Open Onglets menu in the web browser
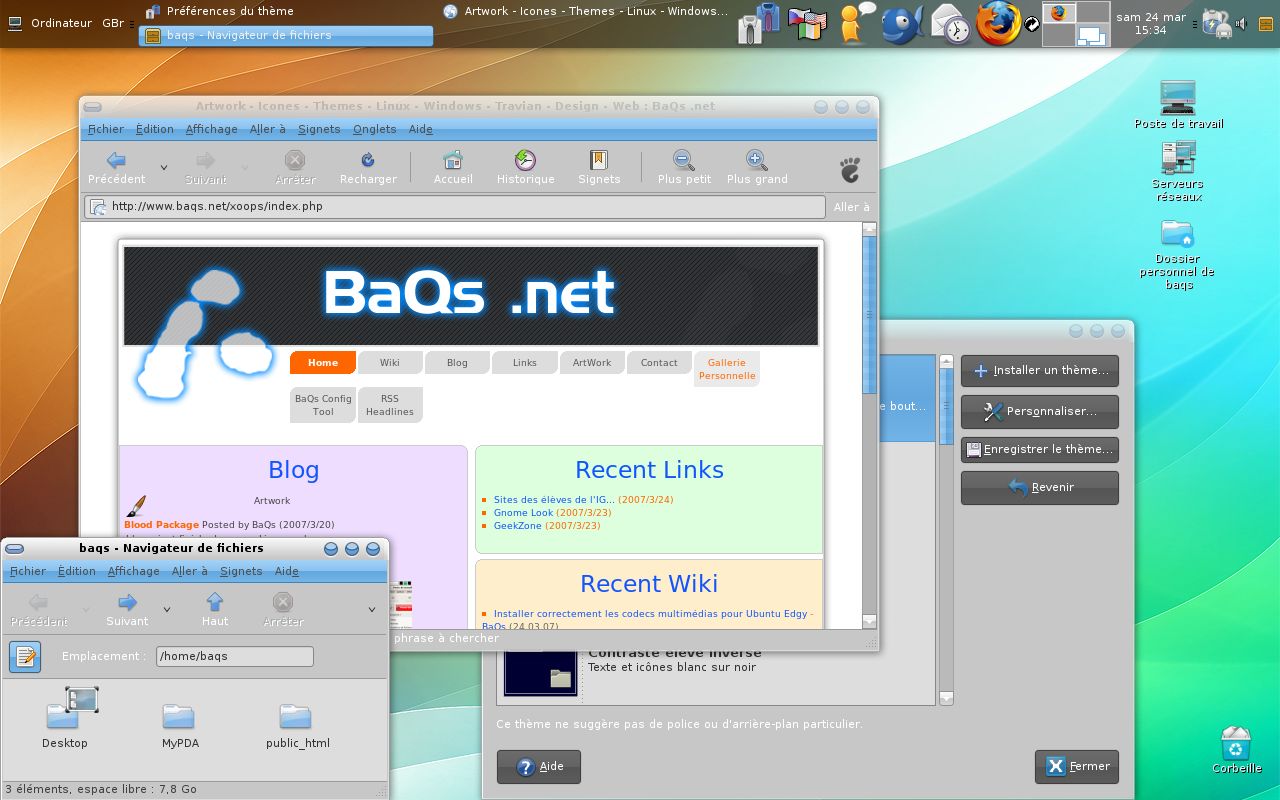The image size is (1280, 800). coord(375,129)
